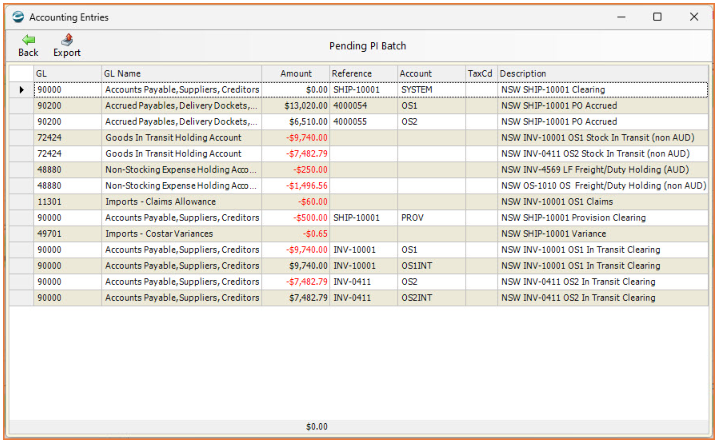Screen dimensions: 717x442
Task: Sort by the Reference column header
Action: 364,74
